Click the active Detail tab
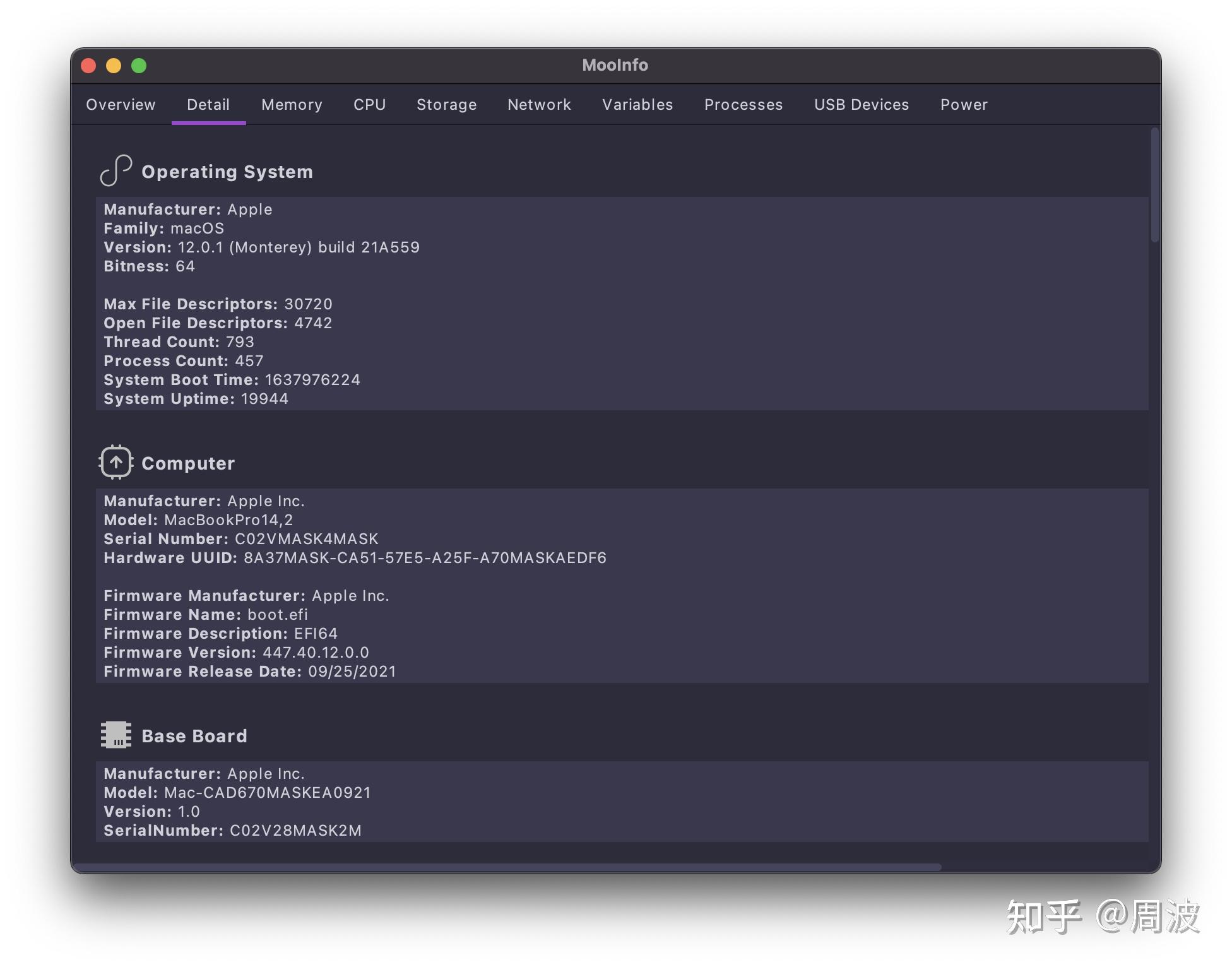 click(208, 105)
